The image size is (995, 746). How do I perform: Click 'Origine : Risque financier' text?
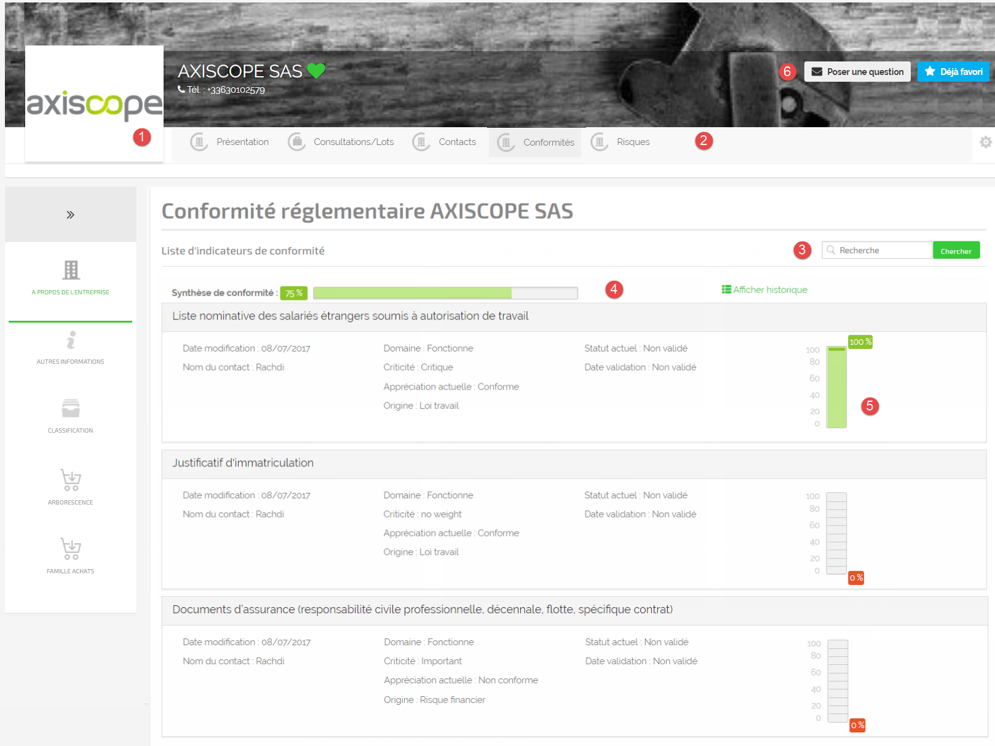[435, 700]
